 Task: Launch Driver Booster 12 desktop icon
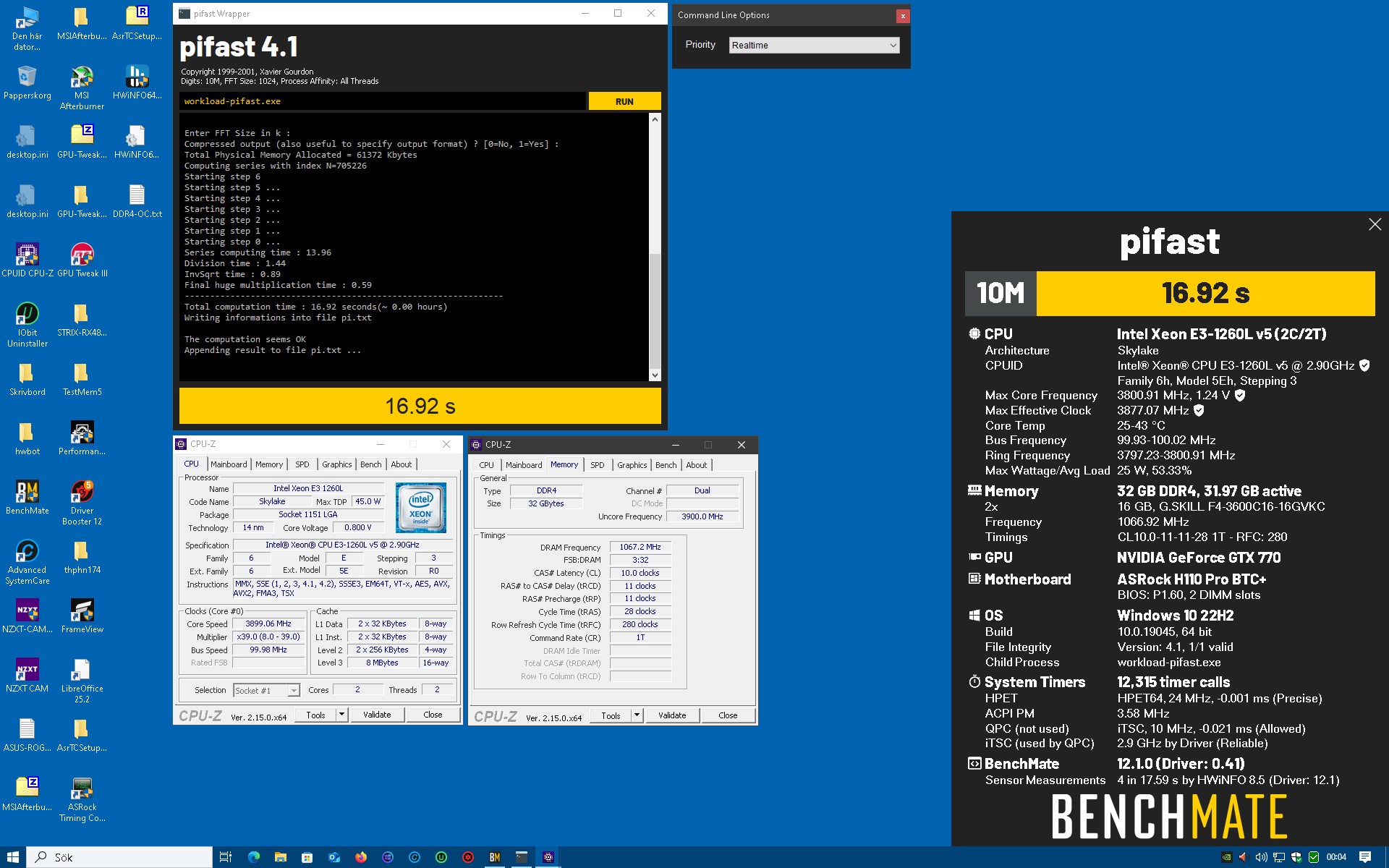tap(82, 503)
